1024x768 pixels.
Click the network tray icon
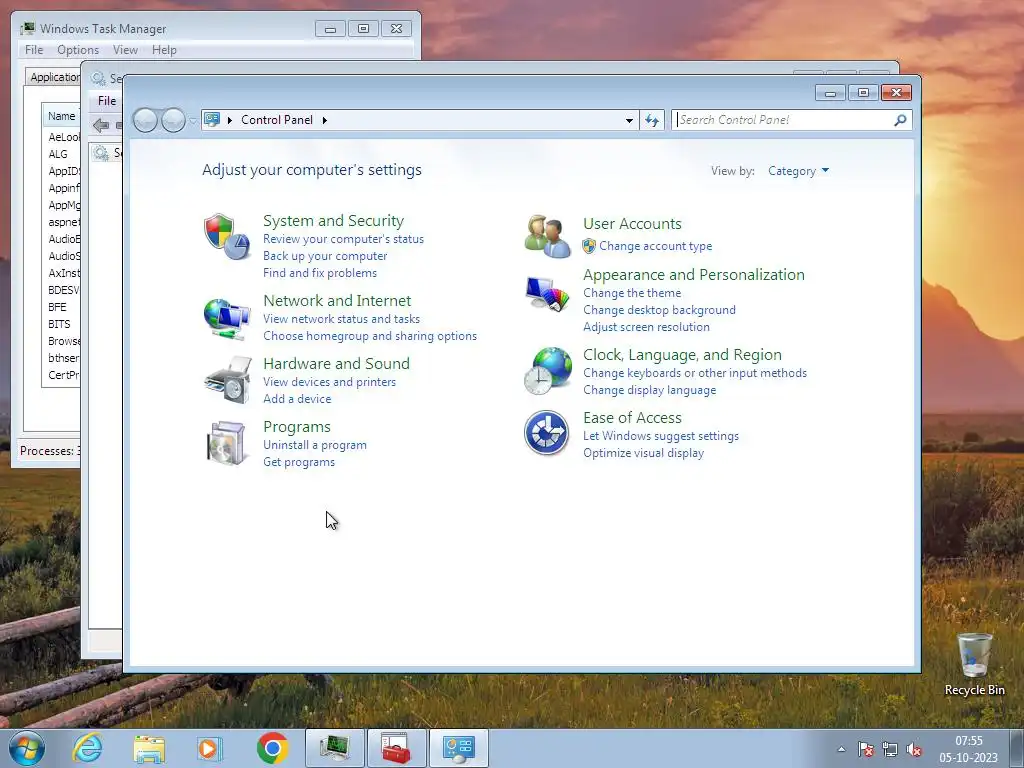pos(889,750)
